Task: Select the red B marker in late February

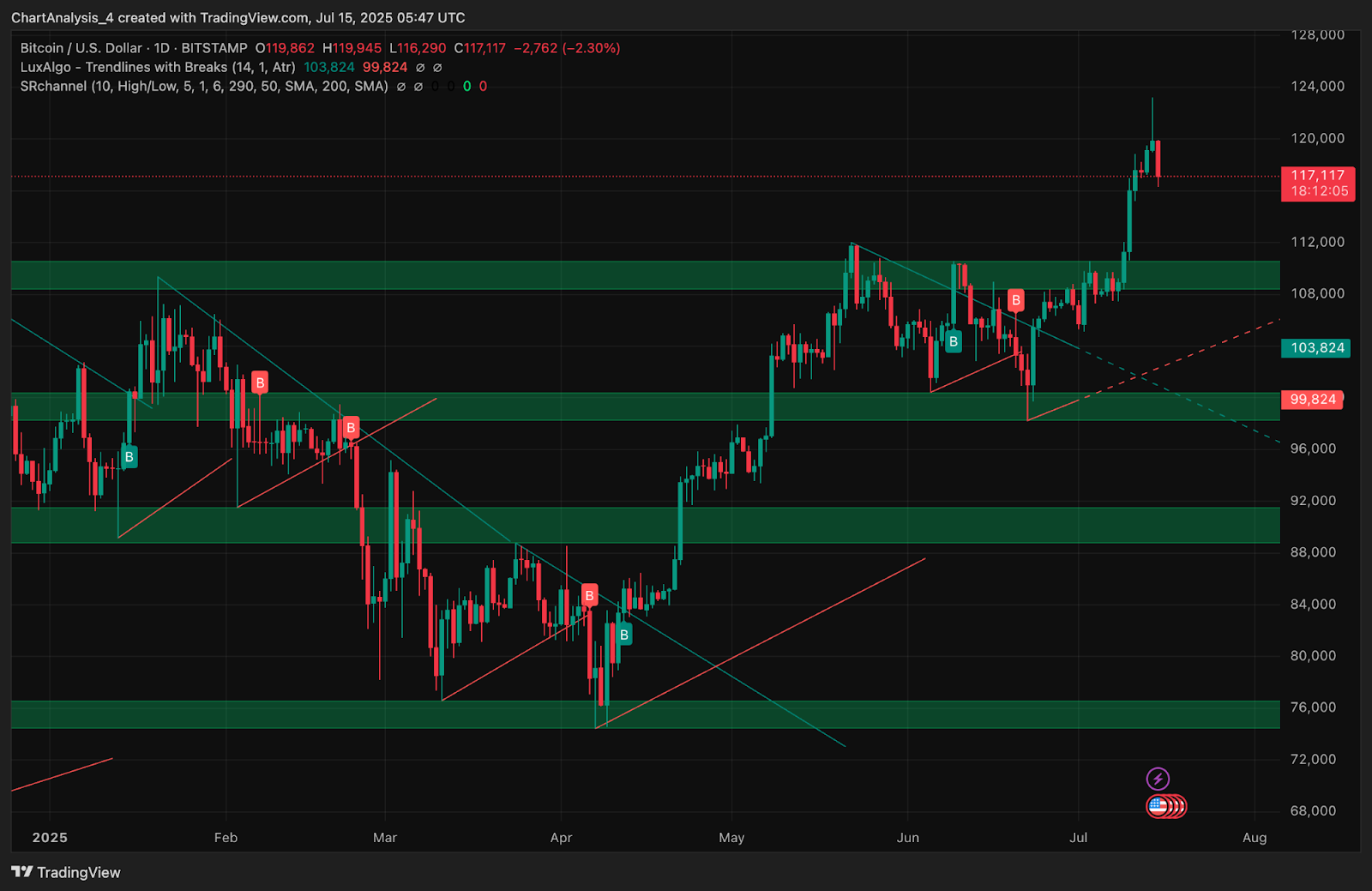Action: pyautogui.click(x=350, y=427)
